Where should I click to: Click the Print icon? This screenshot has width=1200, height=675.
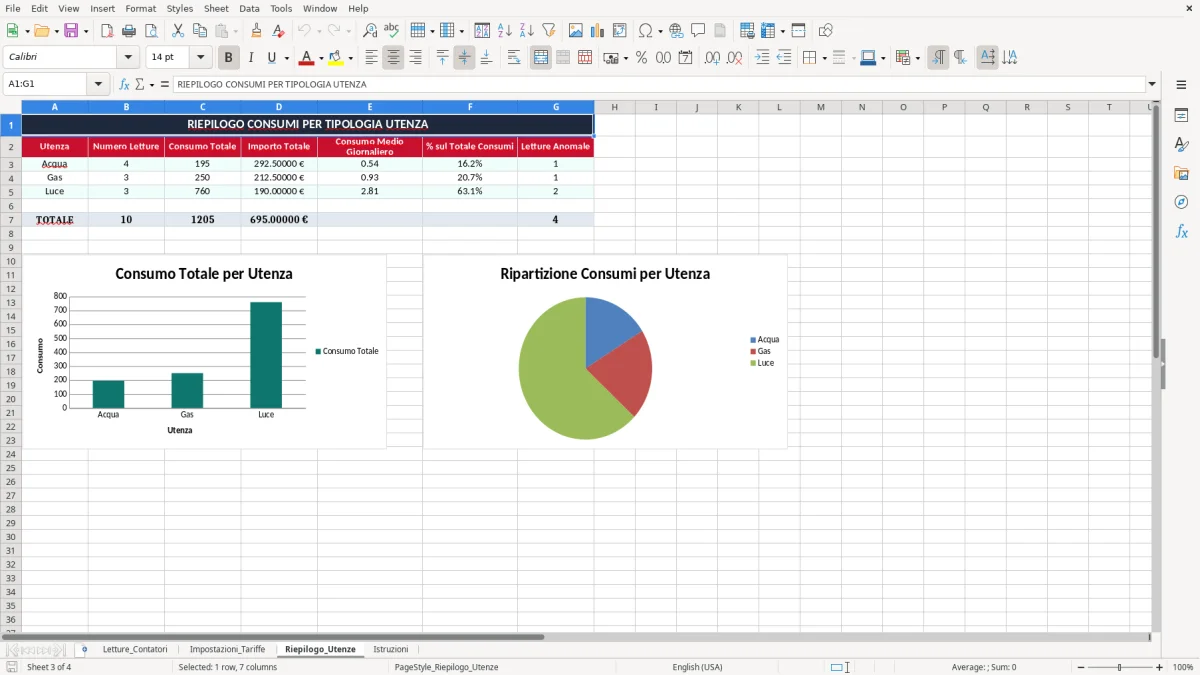tap(129, 31)
